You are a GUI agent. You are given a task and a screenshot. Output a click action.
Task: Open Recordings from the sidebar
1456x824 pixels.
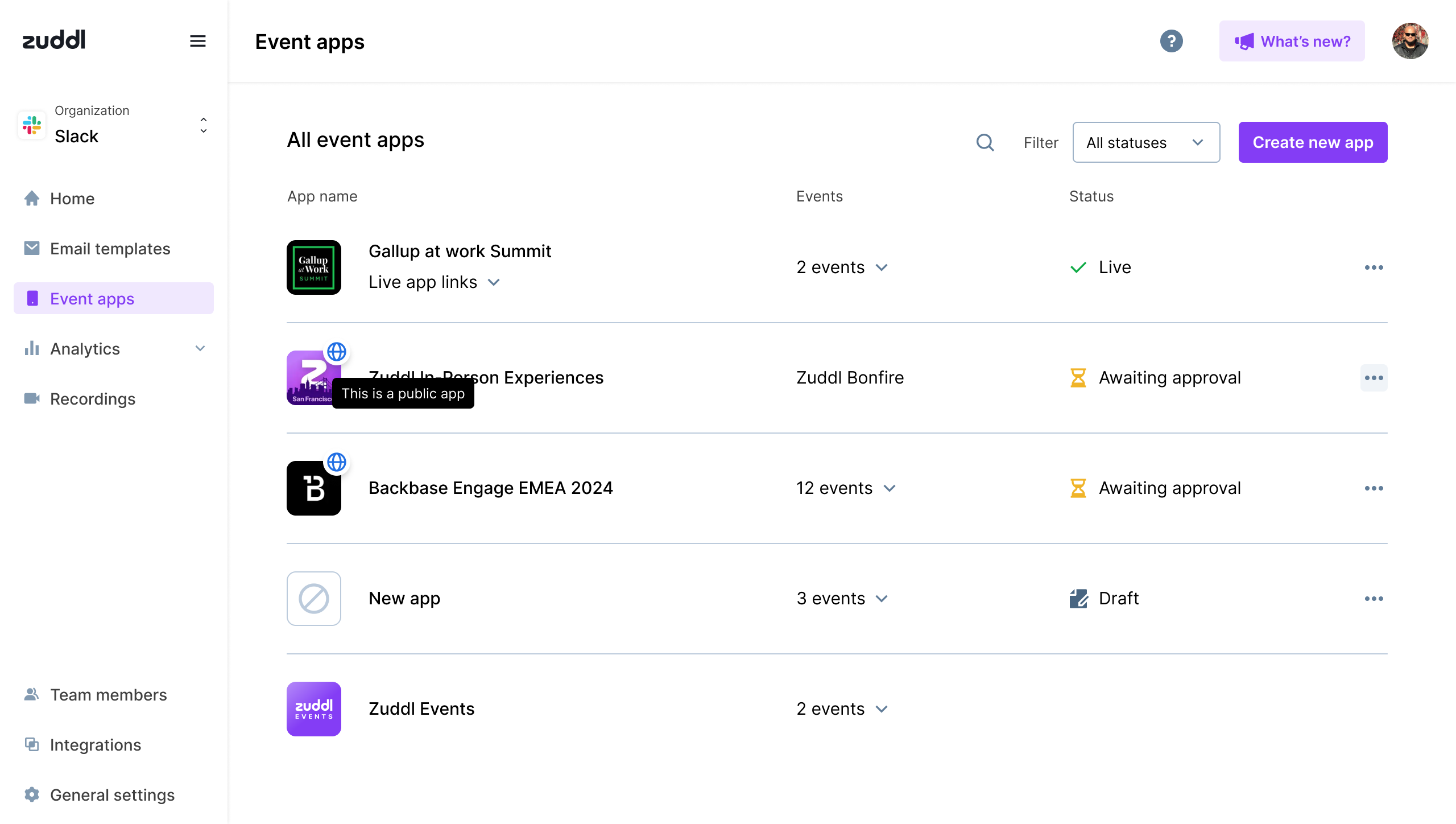[92, 399]
